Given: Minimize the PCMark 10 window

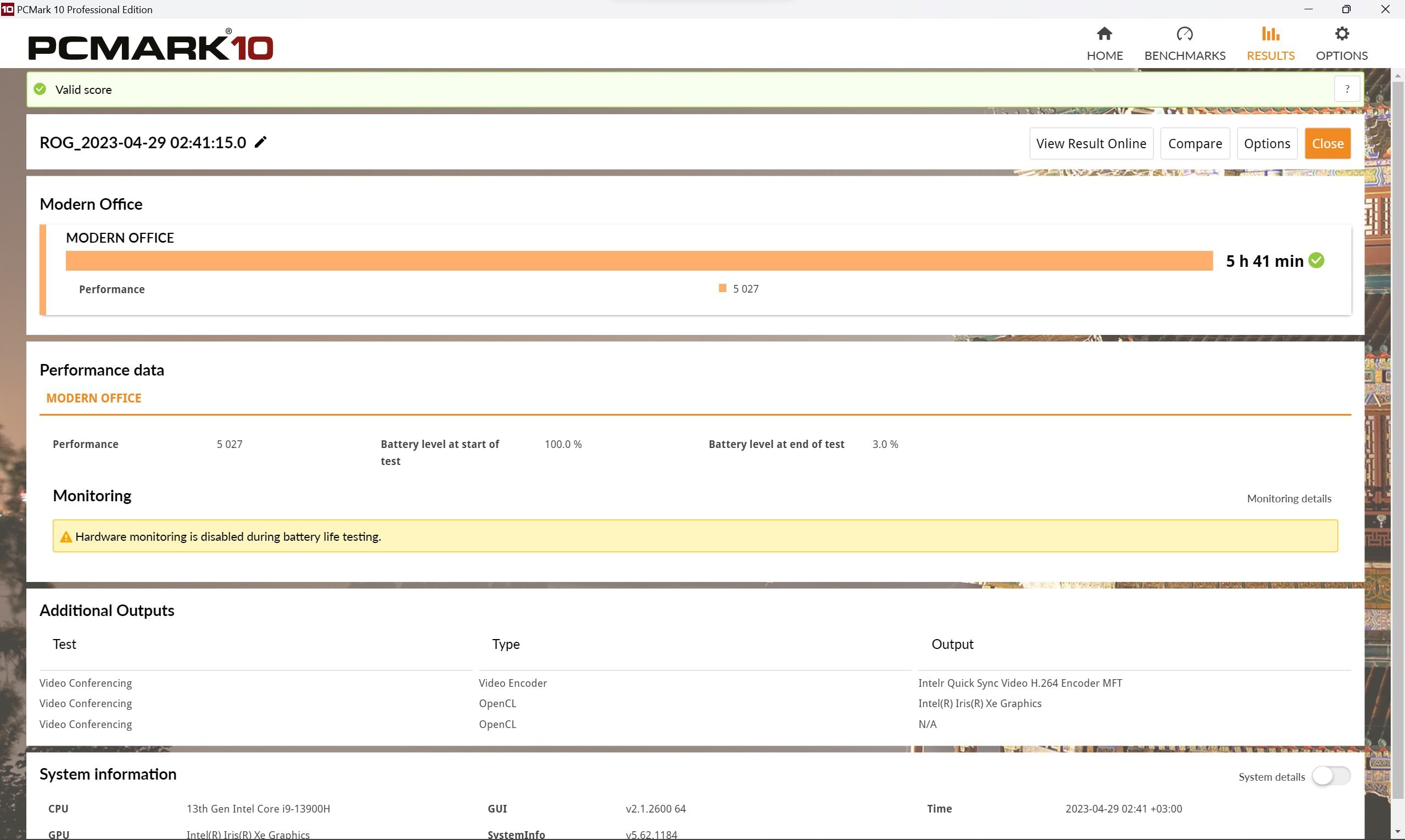Looking at the screenshot, I should (1308, 9).
